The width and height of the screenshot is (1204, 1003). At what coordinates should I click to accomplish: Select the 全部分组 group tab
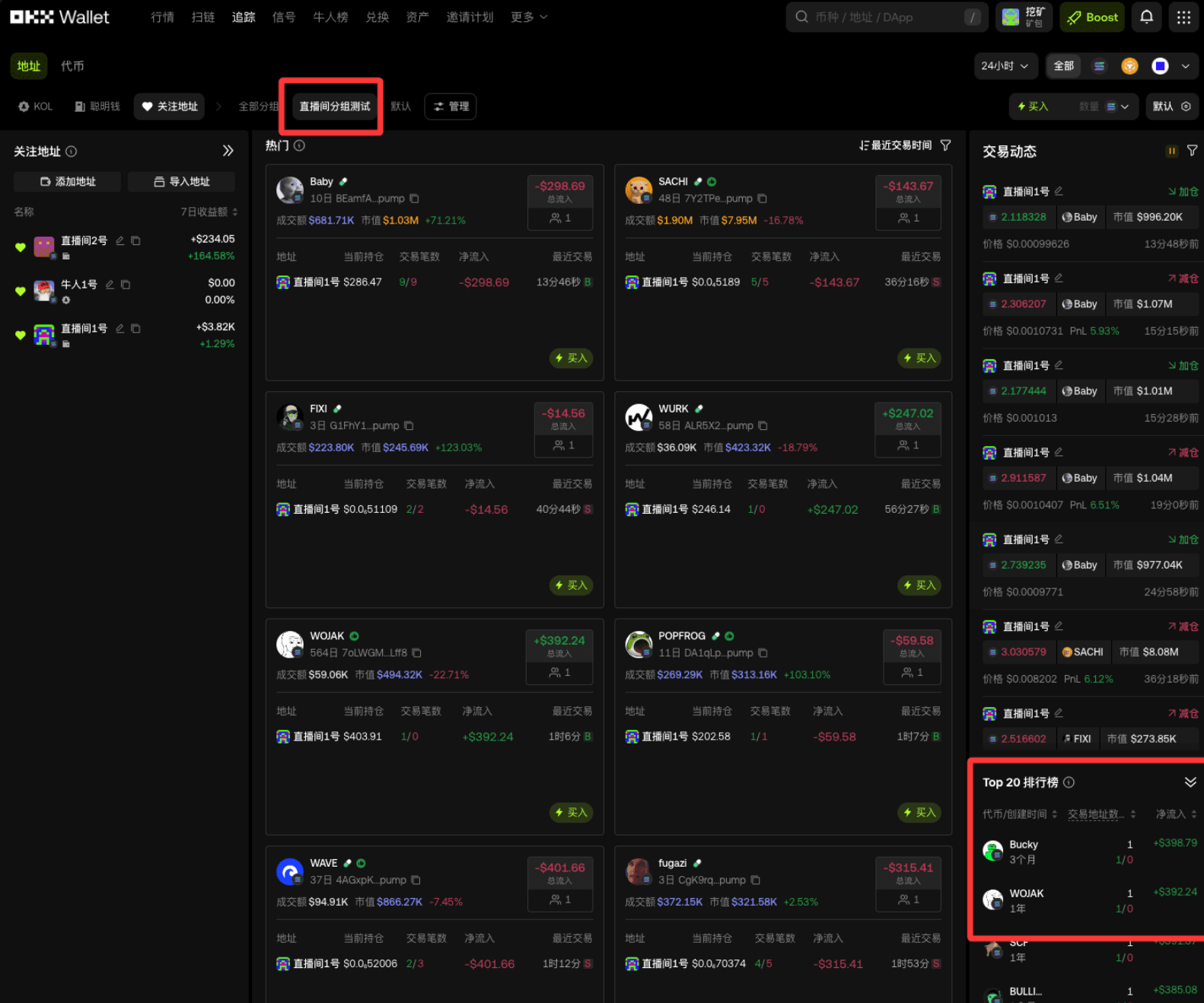coord(259,107)
